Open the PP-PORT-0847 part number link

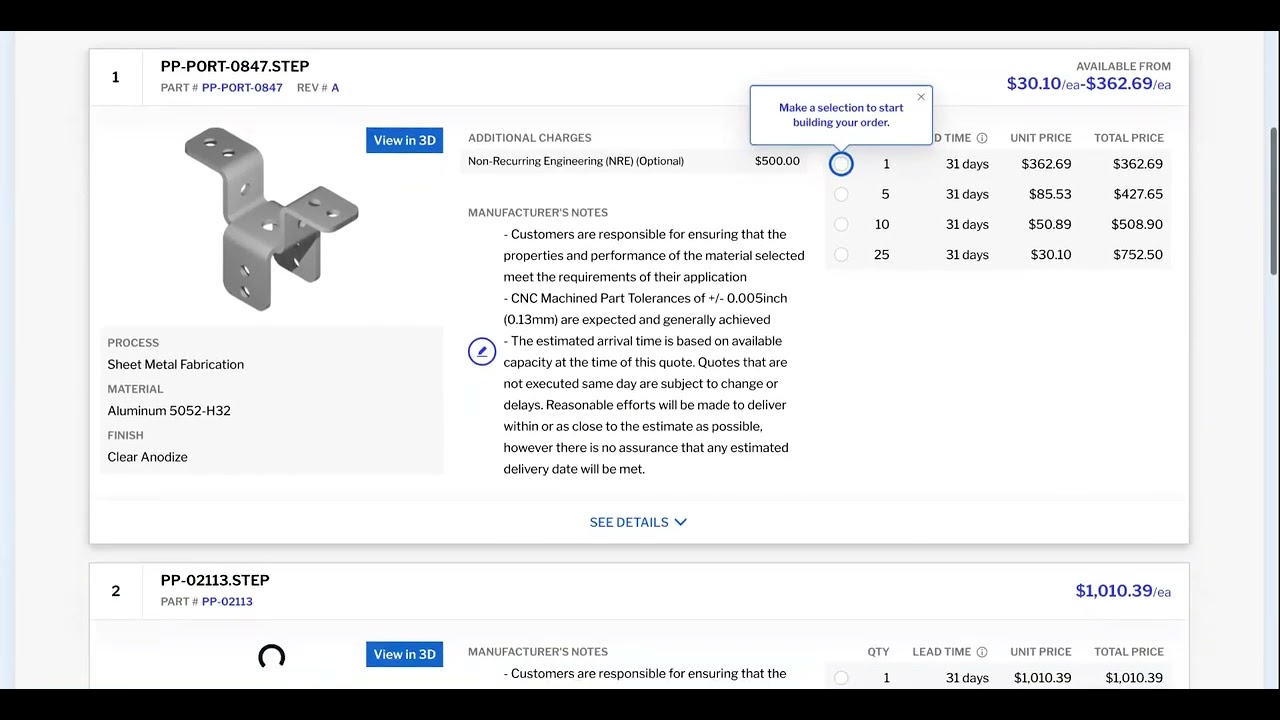click(241, 87)
